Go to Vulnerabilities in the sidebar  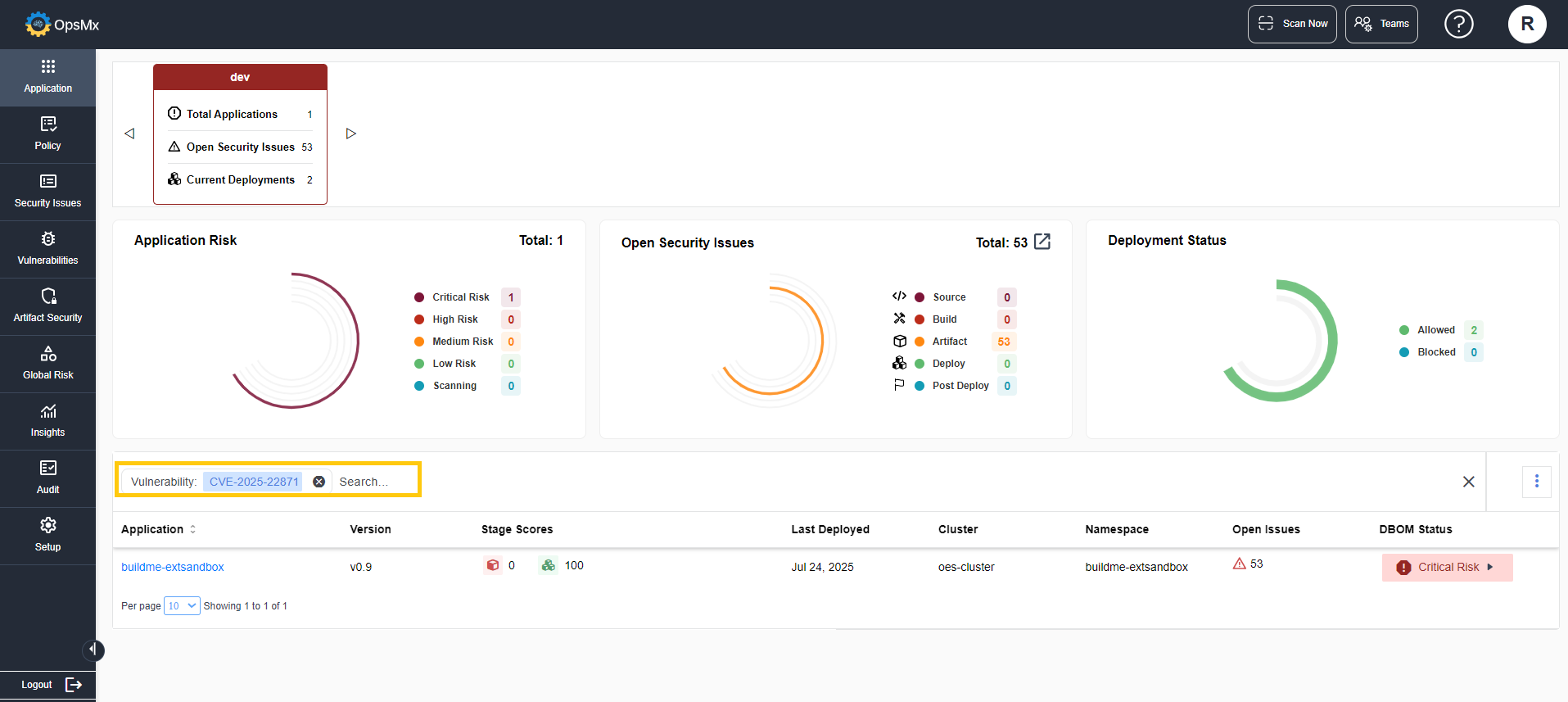click(47, 249)
